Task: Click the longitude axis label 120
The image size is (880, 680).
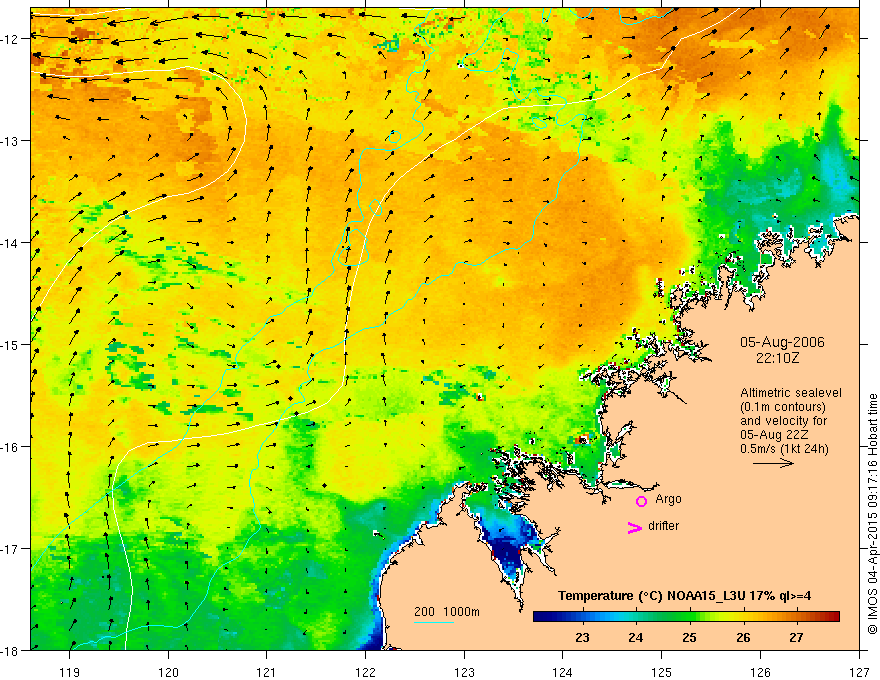Action: click(168, 672)
